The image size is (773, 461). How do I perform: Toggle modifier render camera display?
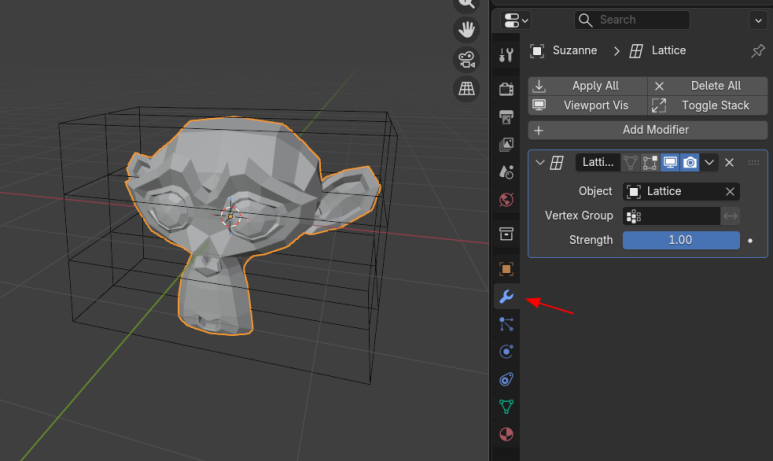690,162
